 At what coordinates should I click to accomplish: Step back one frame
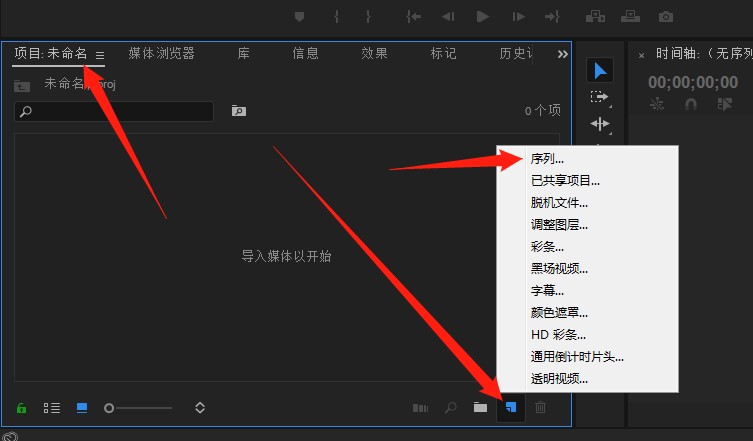(448, 17)
